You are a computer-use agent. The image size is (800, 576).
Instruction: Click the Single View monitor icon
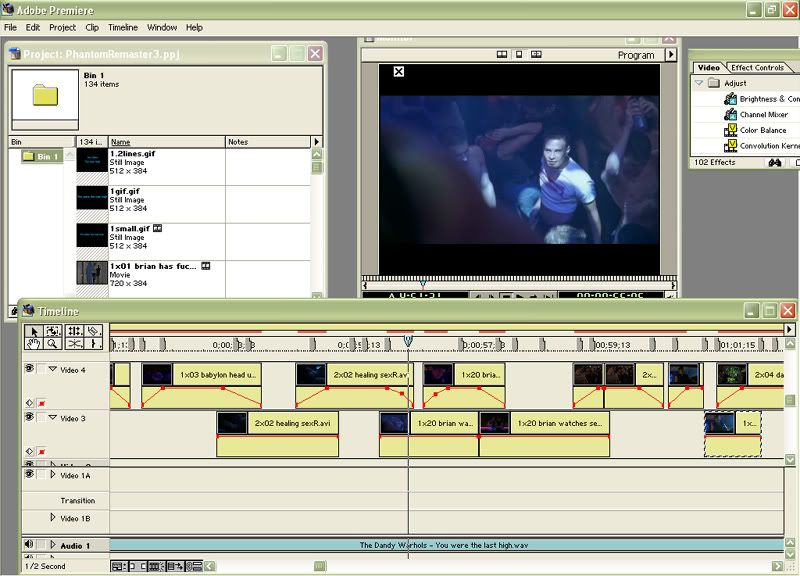pyautogui.click(x=519, y=54)
